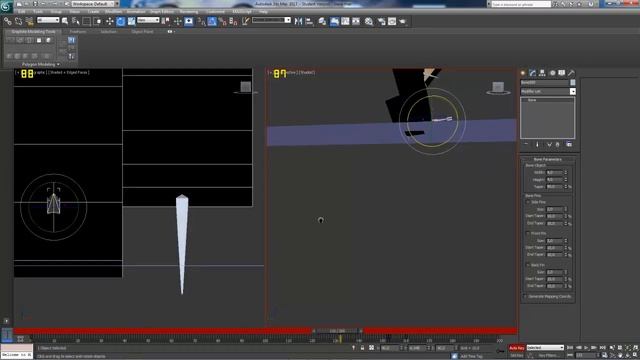
Task: Collapse the Bone Parameters rollout
Action: pos(547,159)
